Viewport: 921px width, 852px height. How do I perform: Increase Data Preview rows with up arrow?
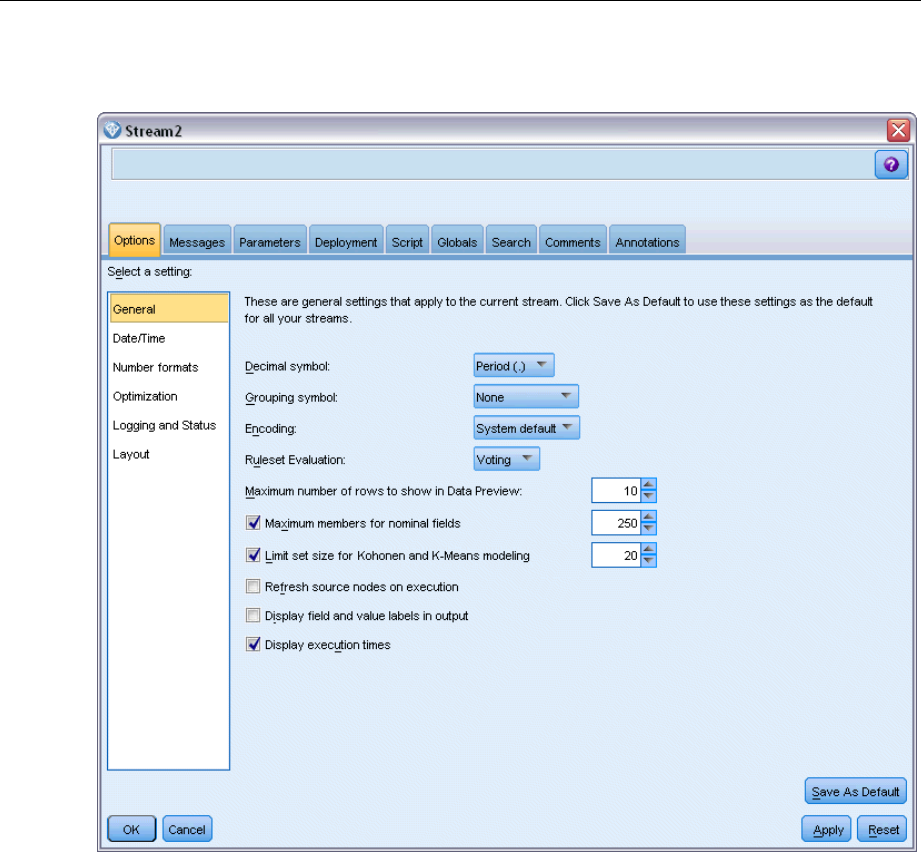649,486
